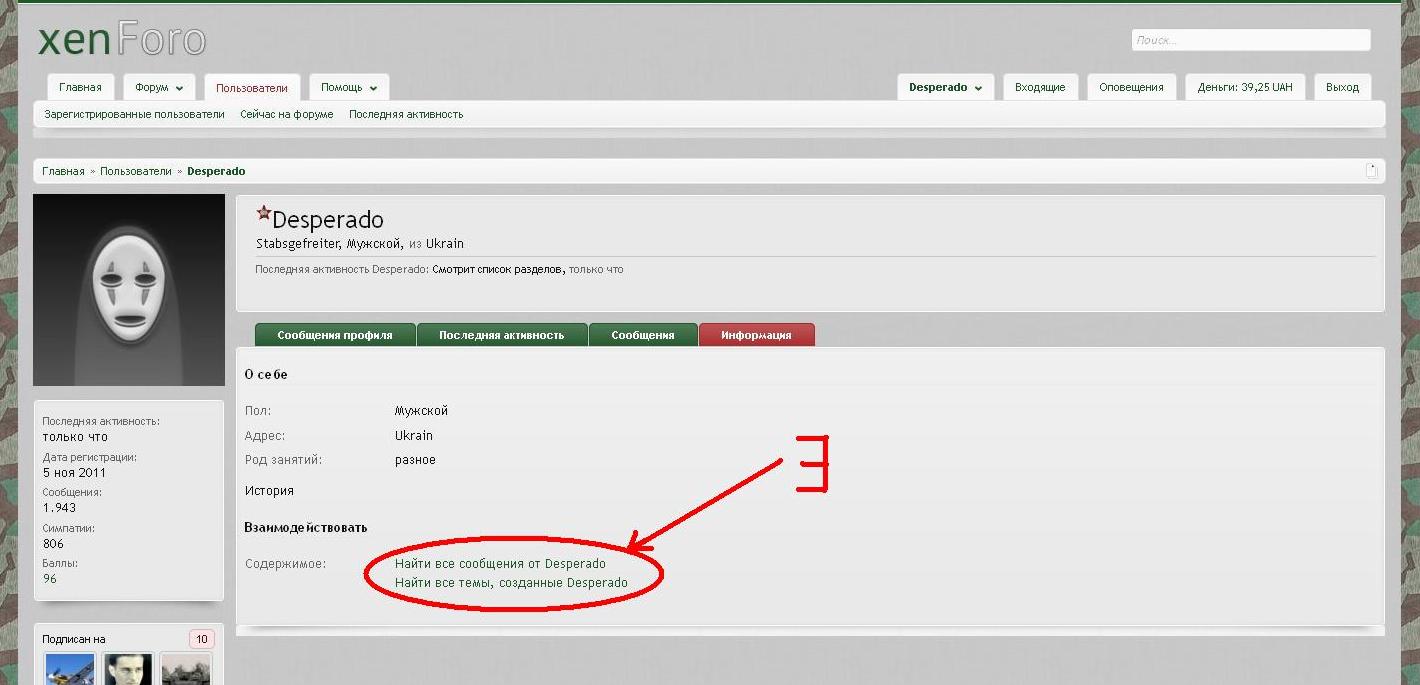Open Сейчас на форуме link
The height and width of the screenshot is (685, 1420).
[287, 115]
